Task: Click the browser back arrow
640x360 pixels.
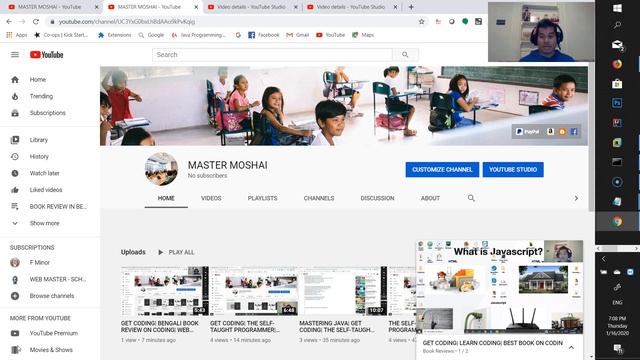Action: (x=9, y=22)
